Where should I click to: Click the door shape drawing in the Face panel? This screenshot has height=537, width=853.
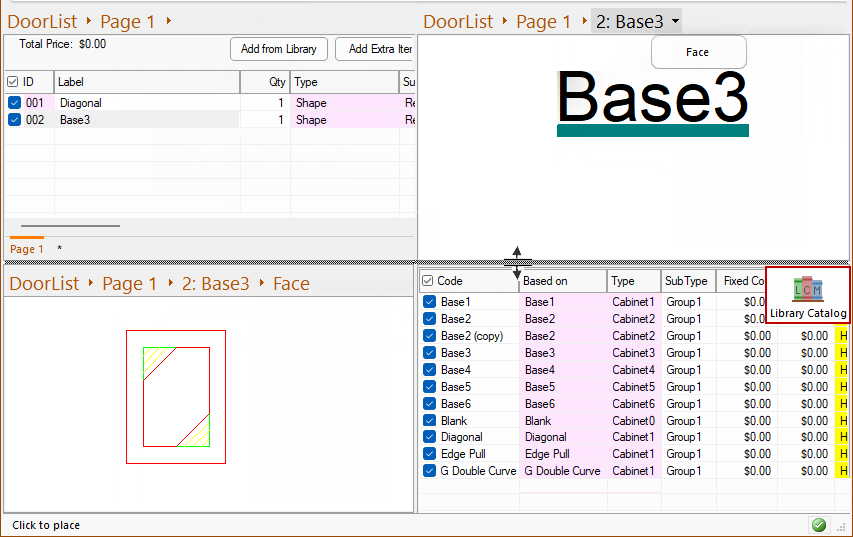(x=176, y=397)
